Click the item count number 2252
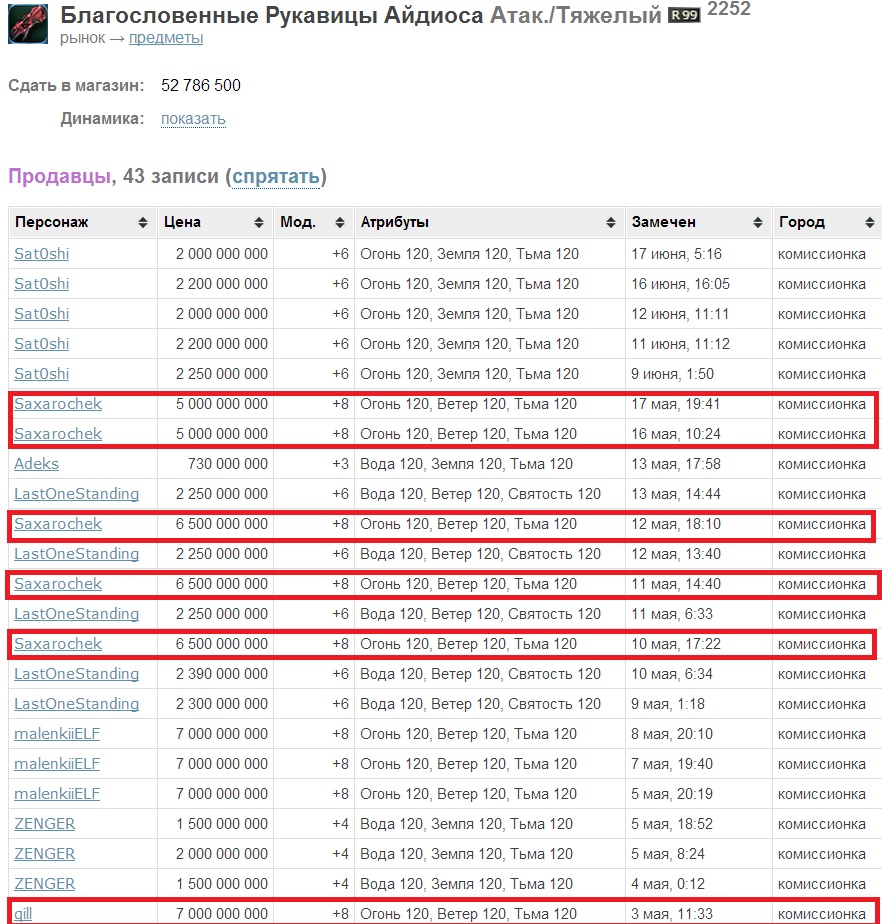 click(x=729, y=8)
